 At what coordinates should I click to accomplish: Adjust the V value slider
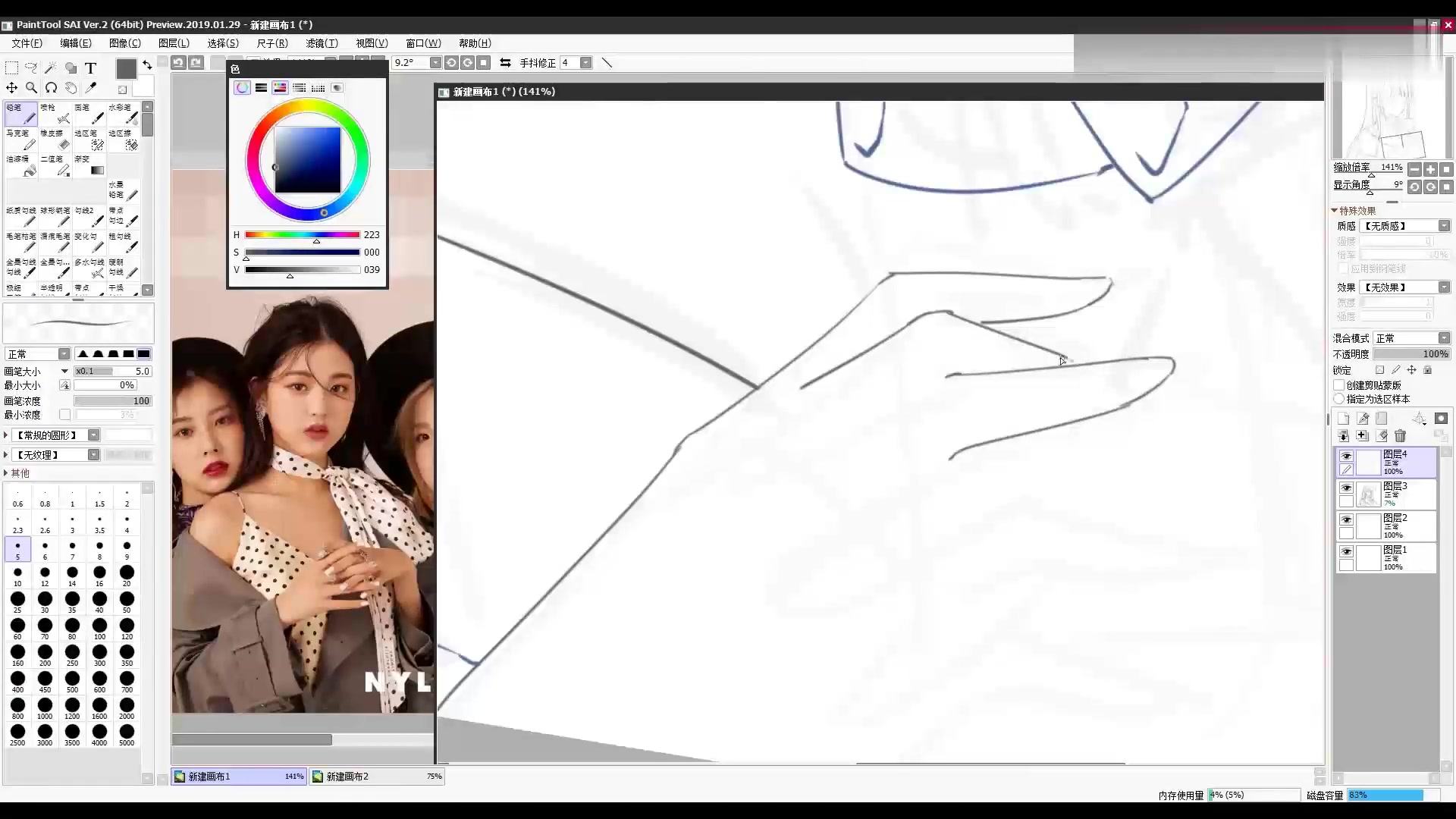302,270
